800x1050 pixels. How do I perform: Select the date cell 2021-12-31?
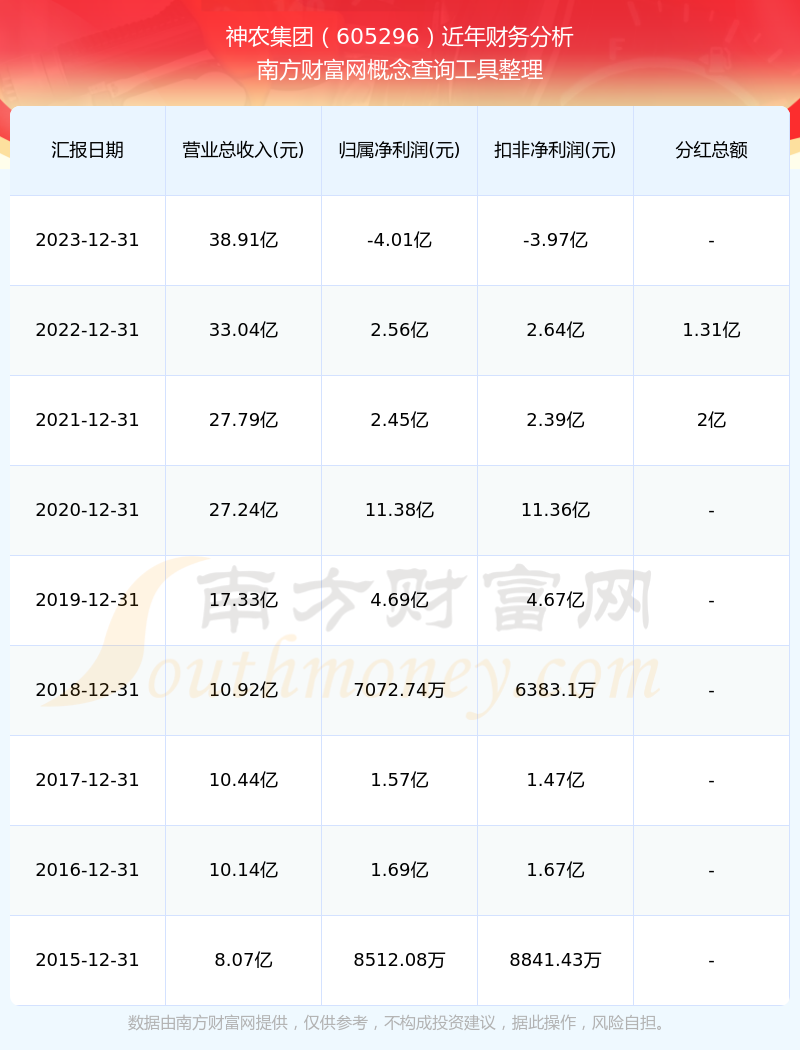pyautogui.click(x=87, y=420)
